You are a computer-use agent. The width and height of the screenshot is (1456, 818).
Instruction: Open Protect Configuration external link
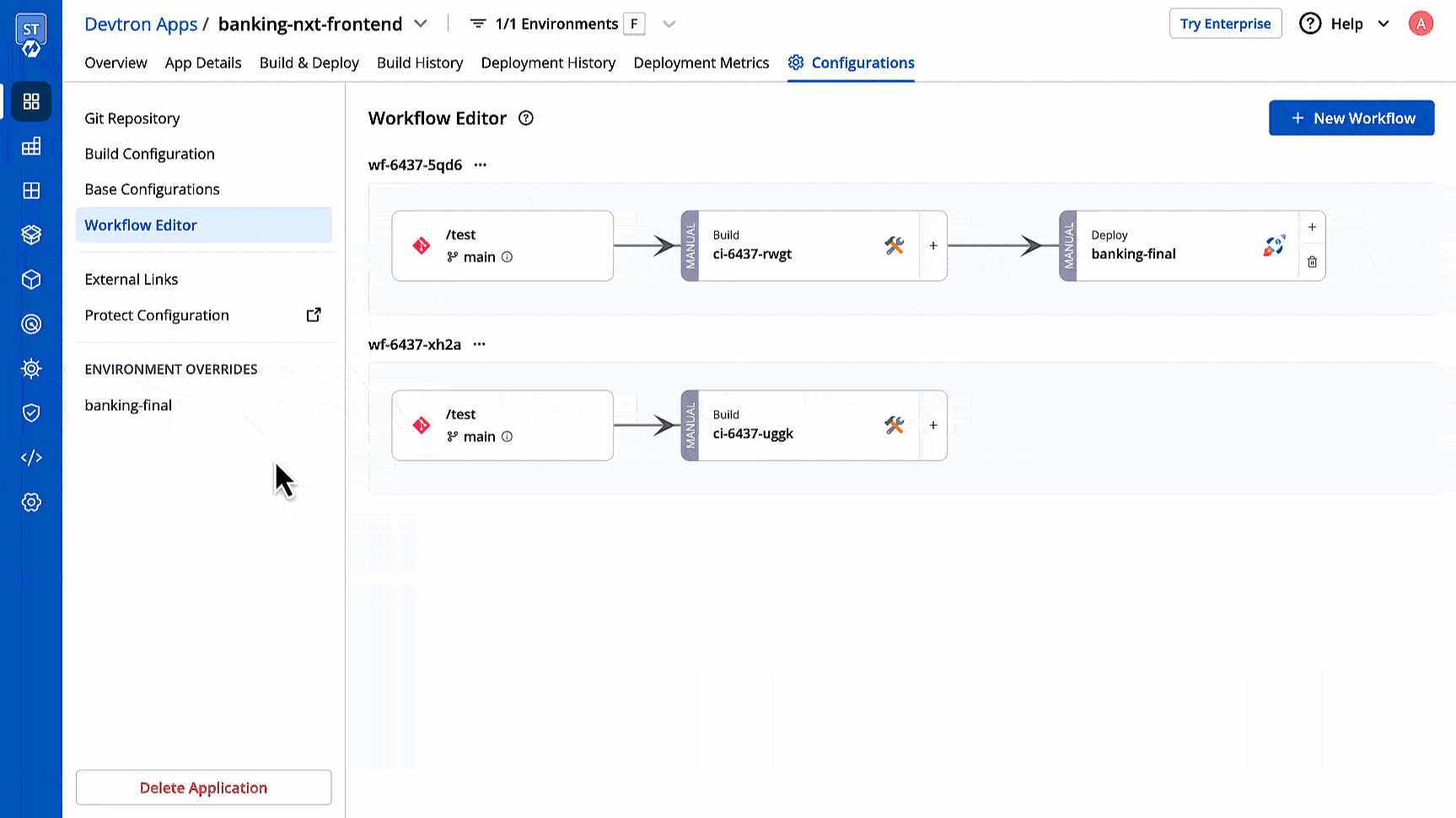(x=313, y=314)
